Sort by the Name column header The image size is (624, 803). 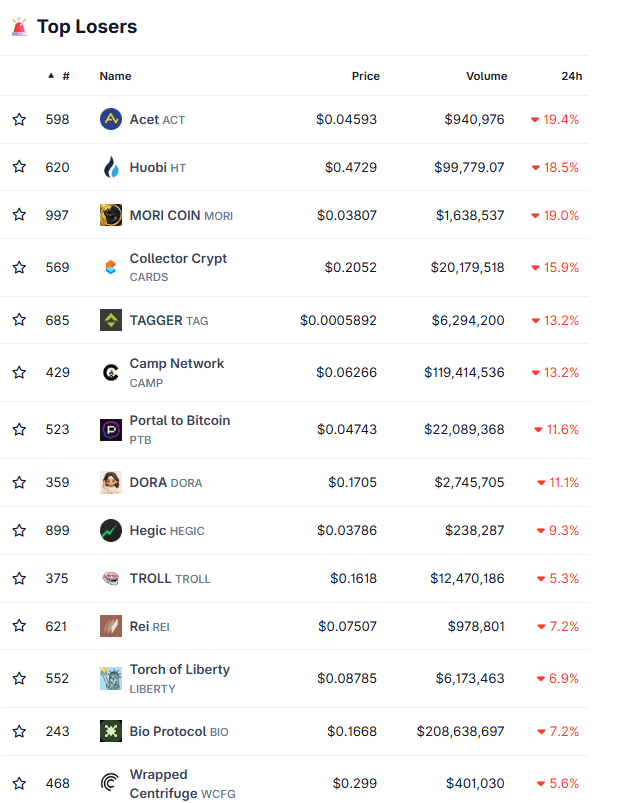(115, 76)
